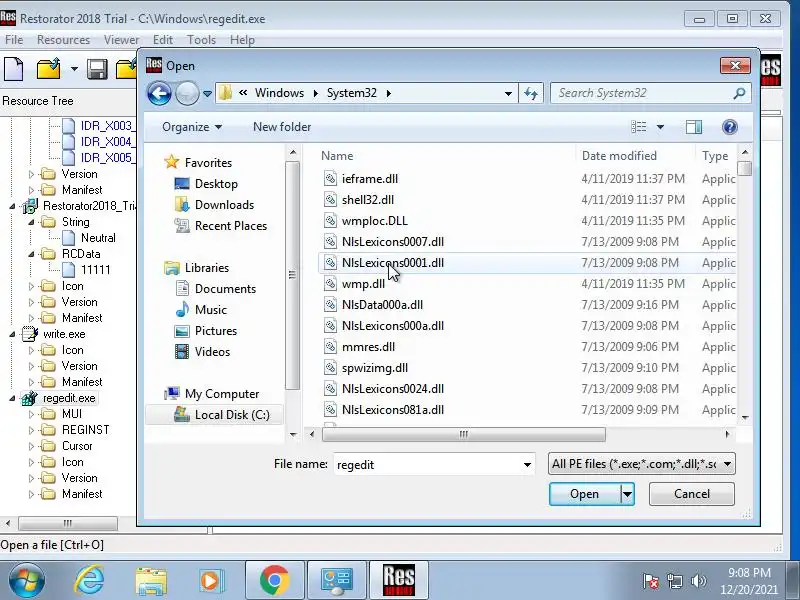Click the File name input field

click(427, 464)
